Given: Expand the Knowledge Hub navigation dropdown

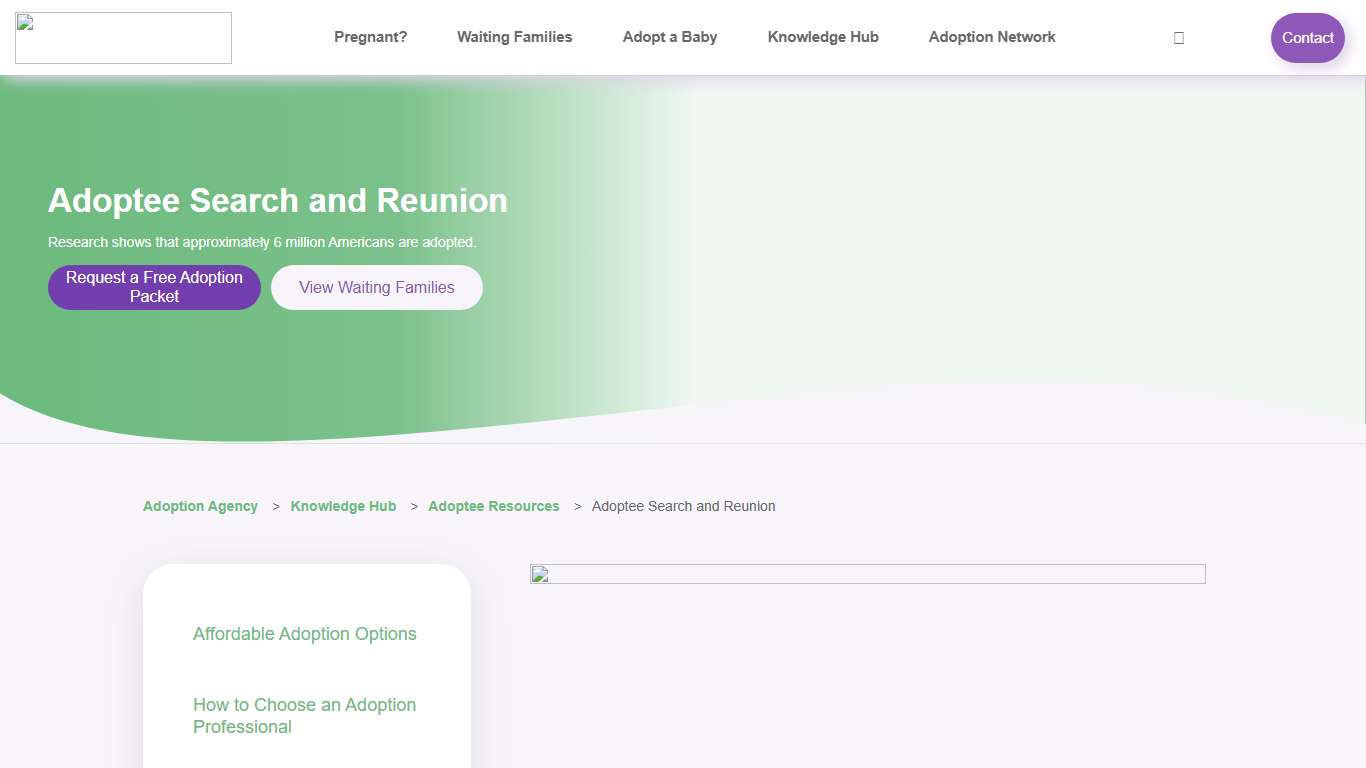Looking at the screenshot, I should (822, 37).
